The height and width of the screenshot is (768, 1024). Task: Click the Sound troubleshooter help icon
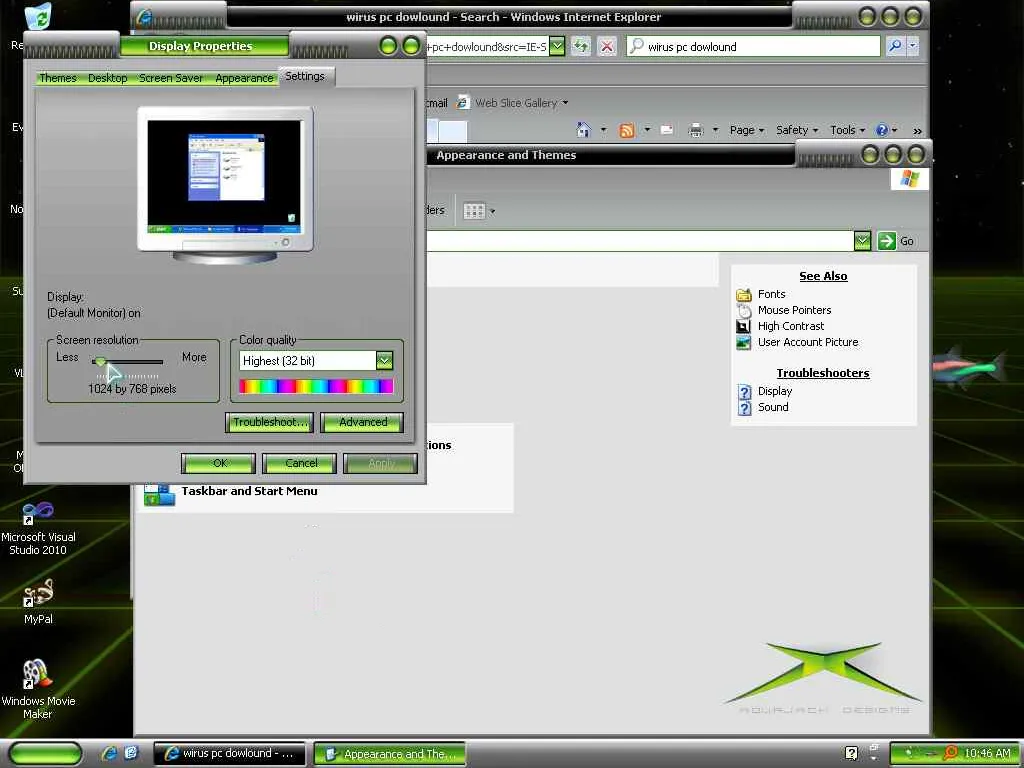click(744, 408)
